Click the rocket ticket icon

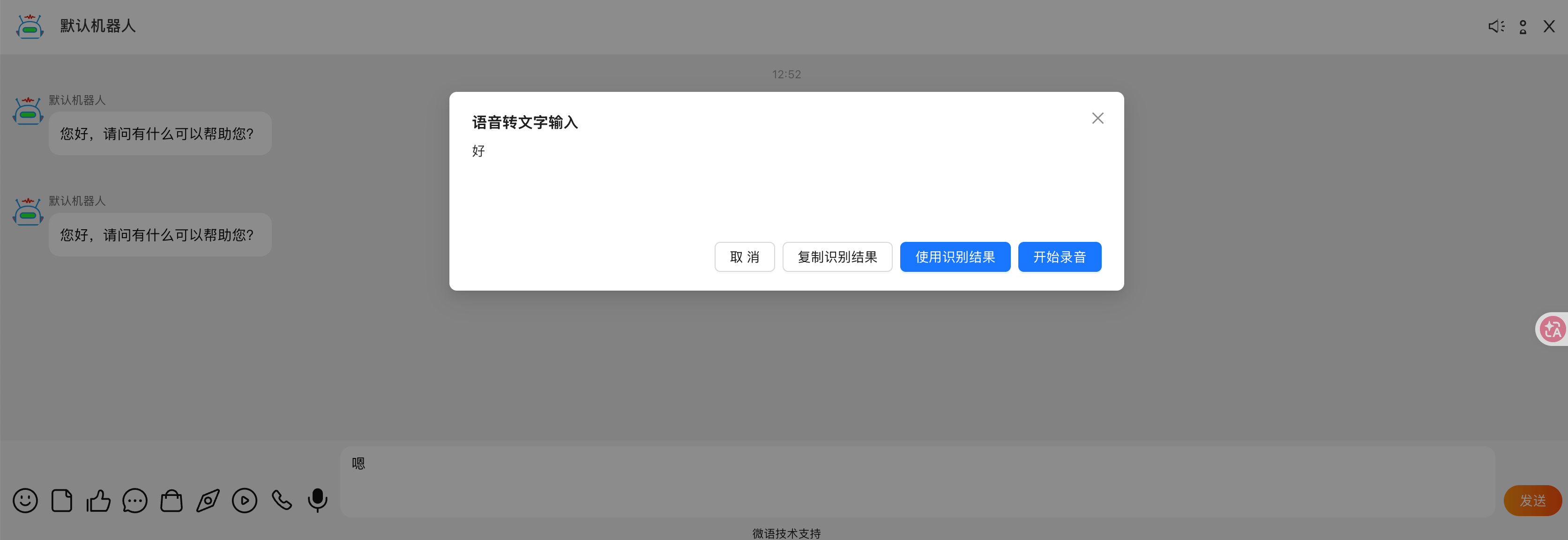208,501
